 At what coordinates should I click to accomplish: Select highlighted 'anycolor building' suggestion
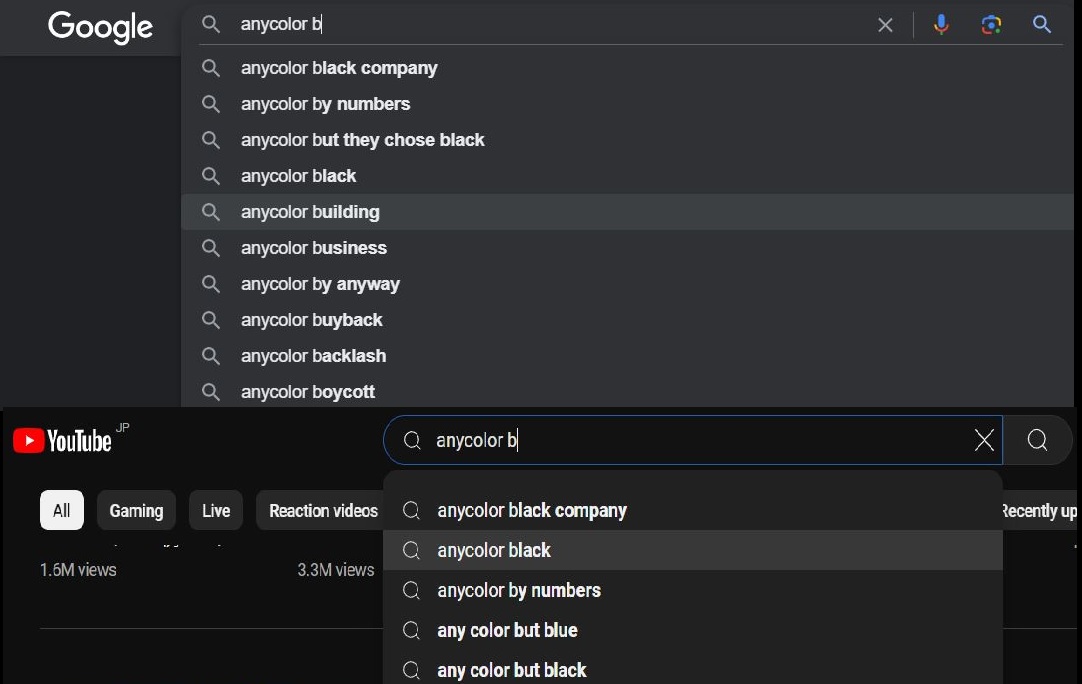(627, 212)
